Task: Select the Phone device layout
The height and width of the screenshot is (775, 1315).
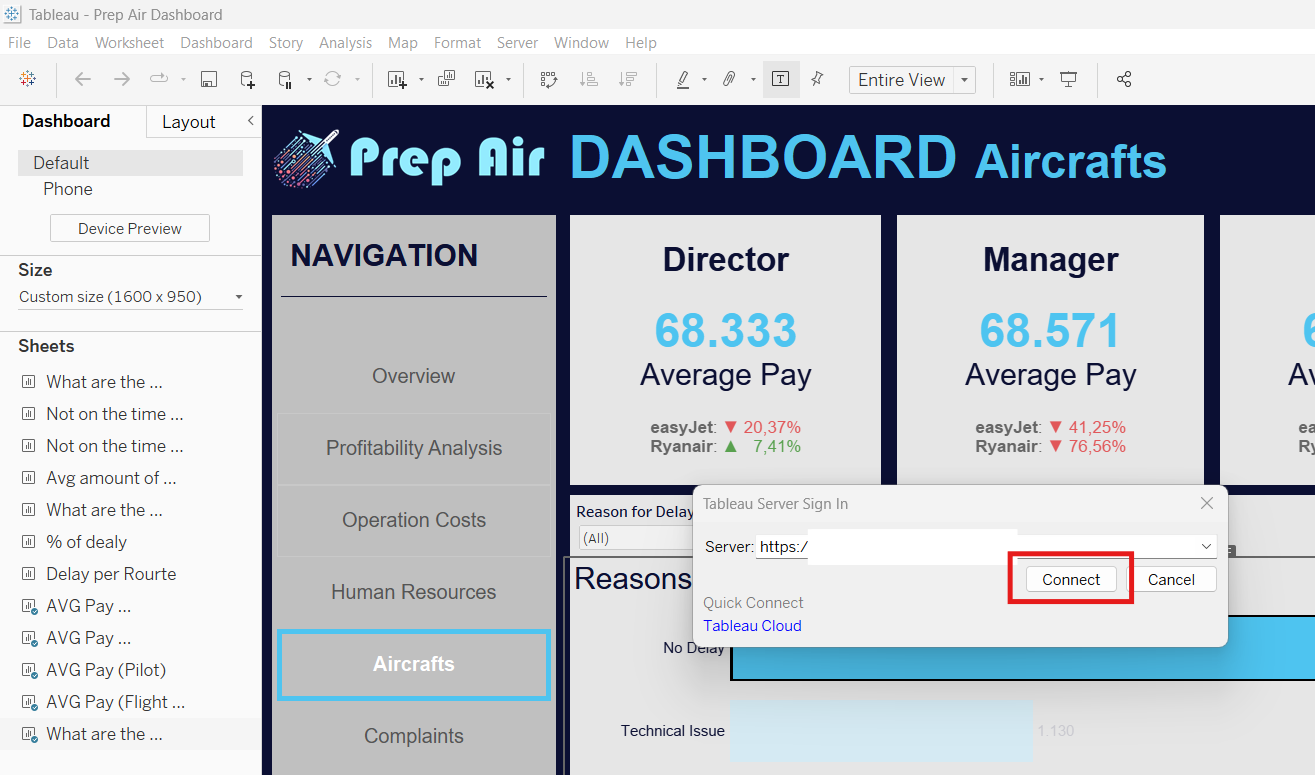Action: 68,189
